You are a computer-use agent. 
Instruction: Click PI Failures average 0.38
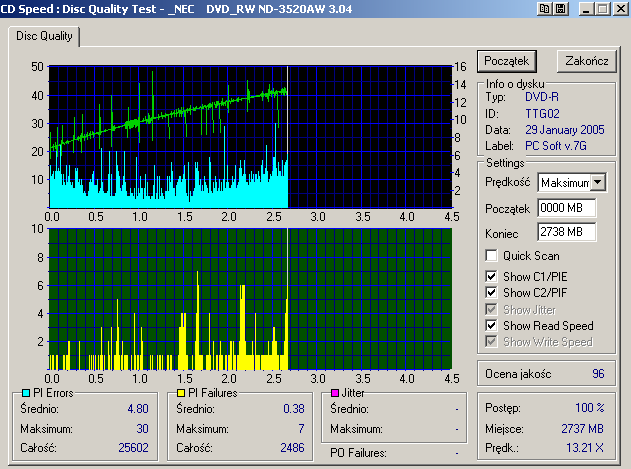[294, 409]
